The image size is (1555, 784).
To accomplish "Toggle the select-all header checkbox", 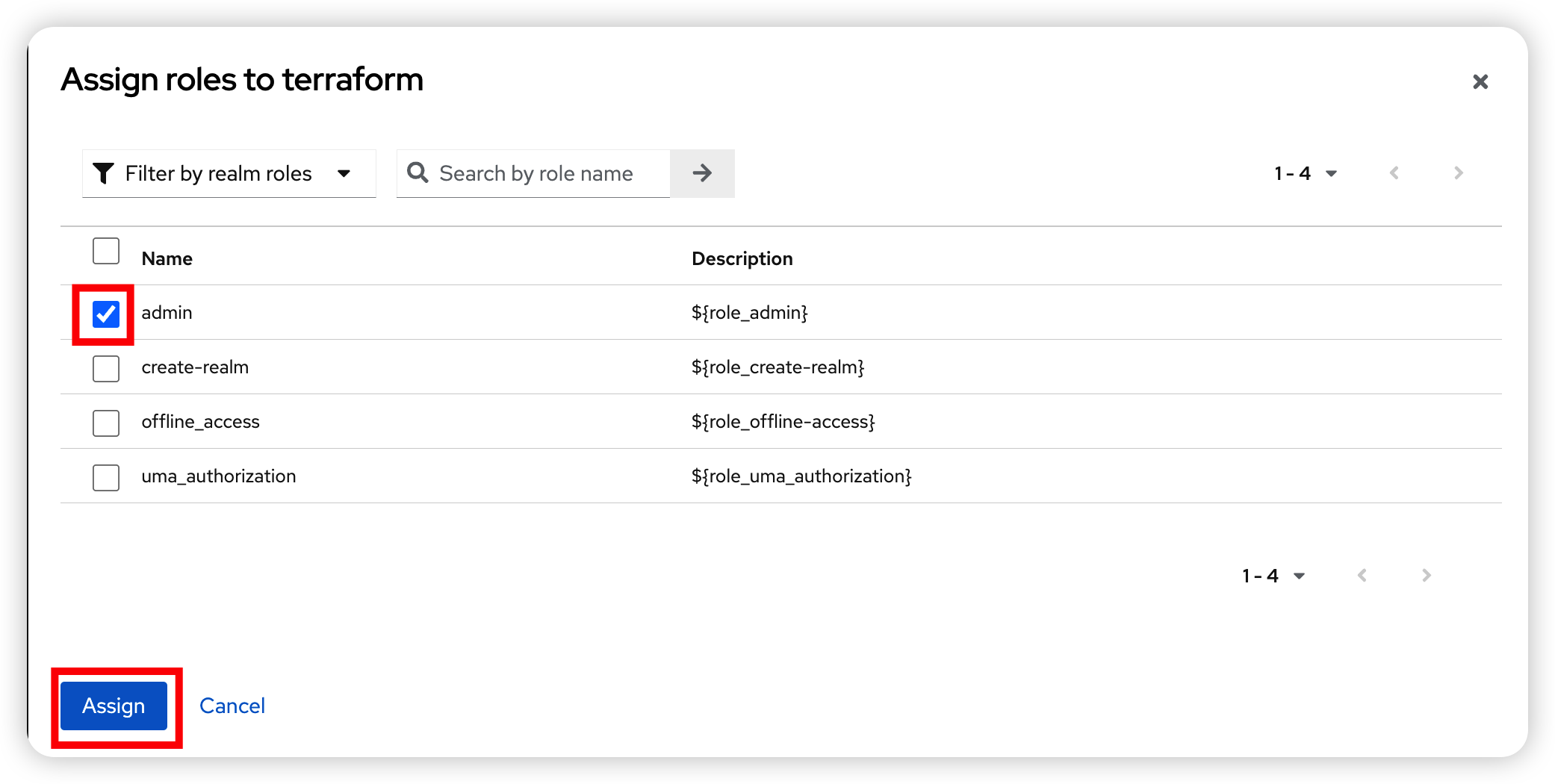I will pyautogui.click(x=106, y=252).
